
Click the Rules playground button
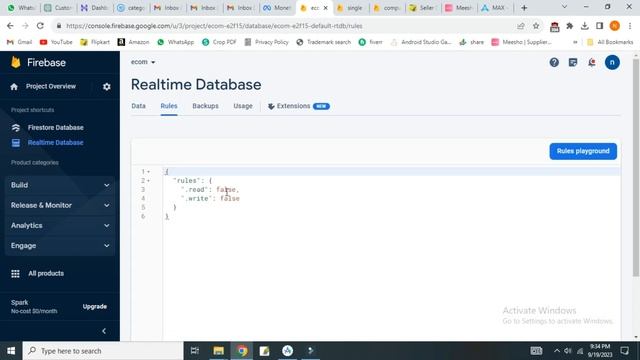click(583, 151)
